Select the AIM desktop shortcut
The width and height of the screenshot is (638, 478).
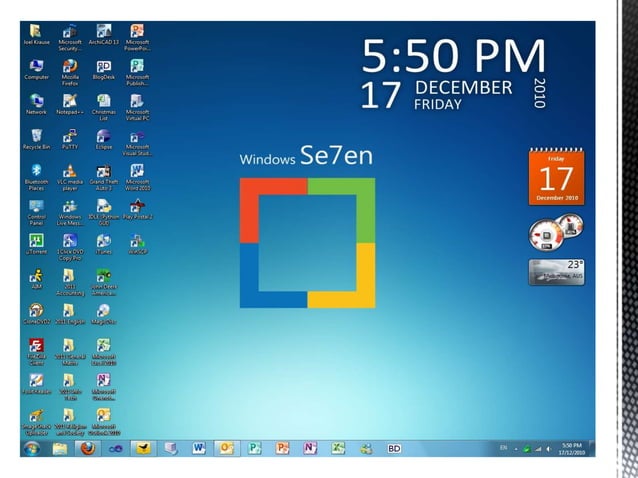coord(36,279)
